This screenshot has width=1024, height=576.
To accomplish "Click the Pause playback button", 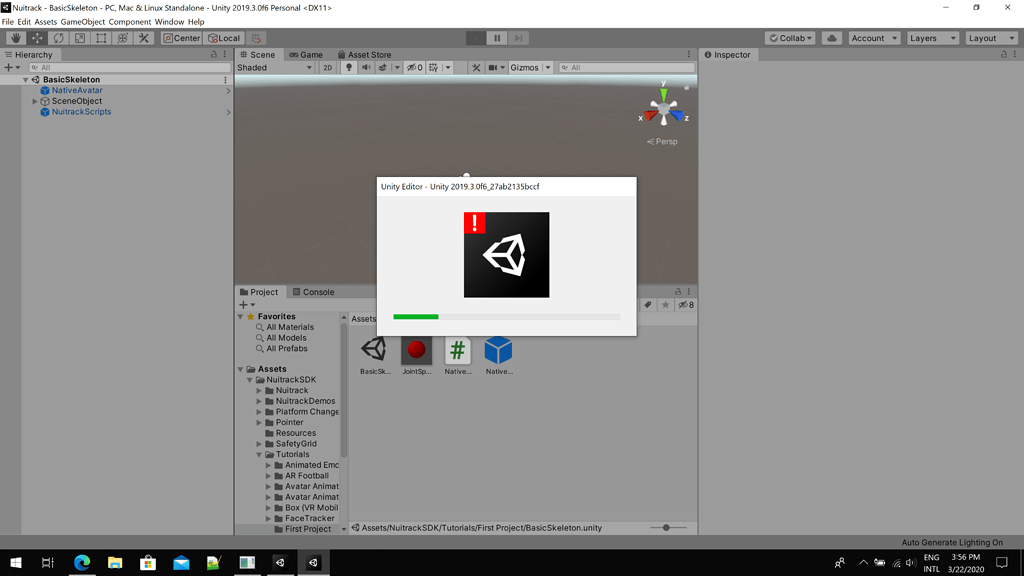I will pyautogui.click(x=497, y=38).
